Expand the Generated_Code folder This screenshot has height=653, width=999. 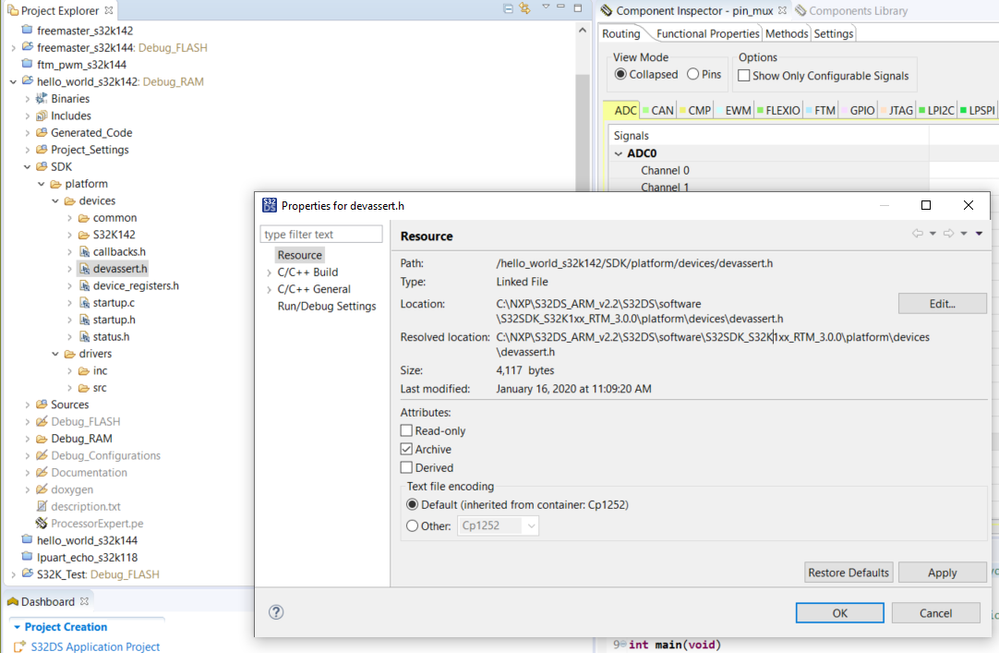27,133
